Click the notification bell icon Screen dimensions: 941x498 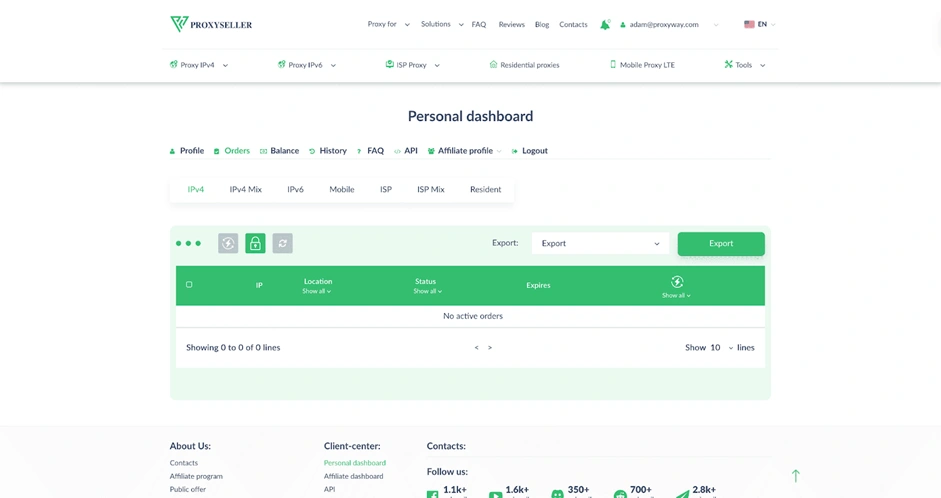604,25
